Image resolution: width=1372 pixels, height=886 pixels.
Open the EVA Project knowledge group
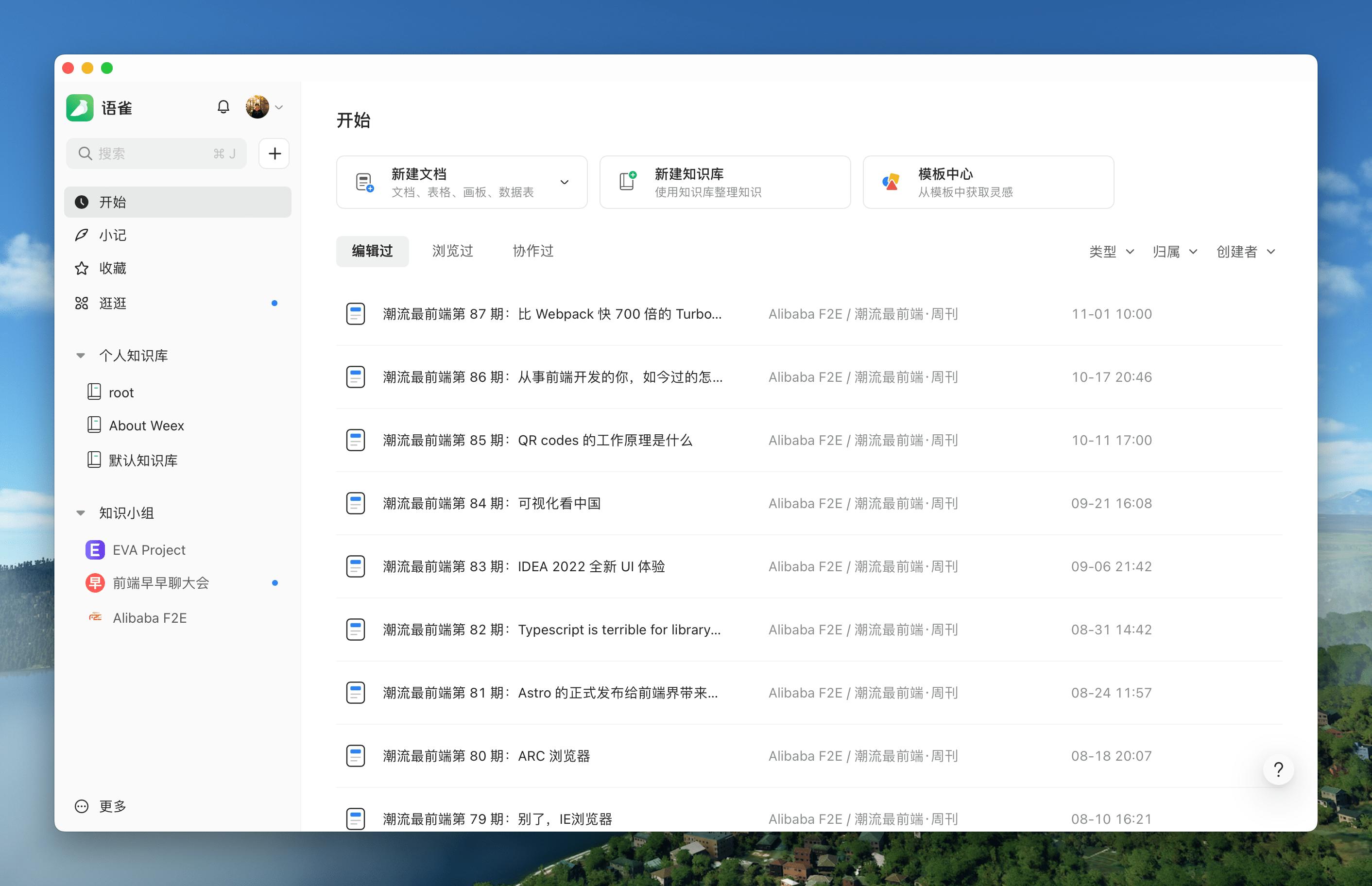pyautogui.click(x=148, y=549)
